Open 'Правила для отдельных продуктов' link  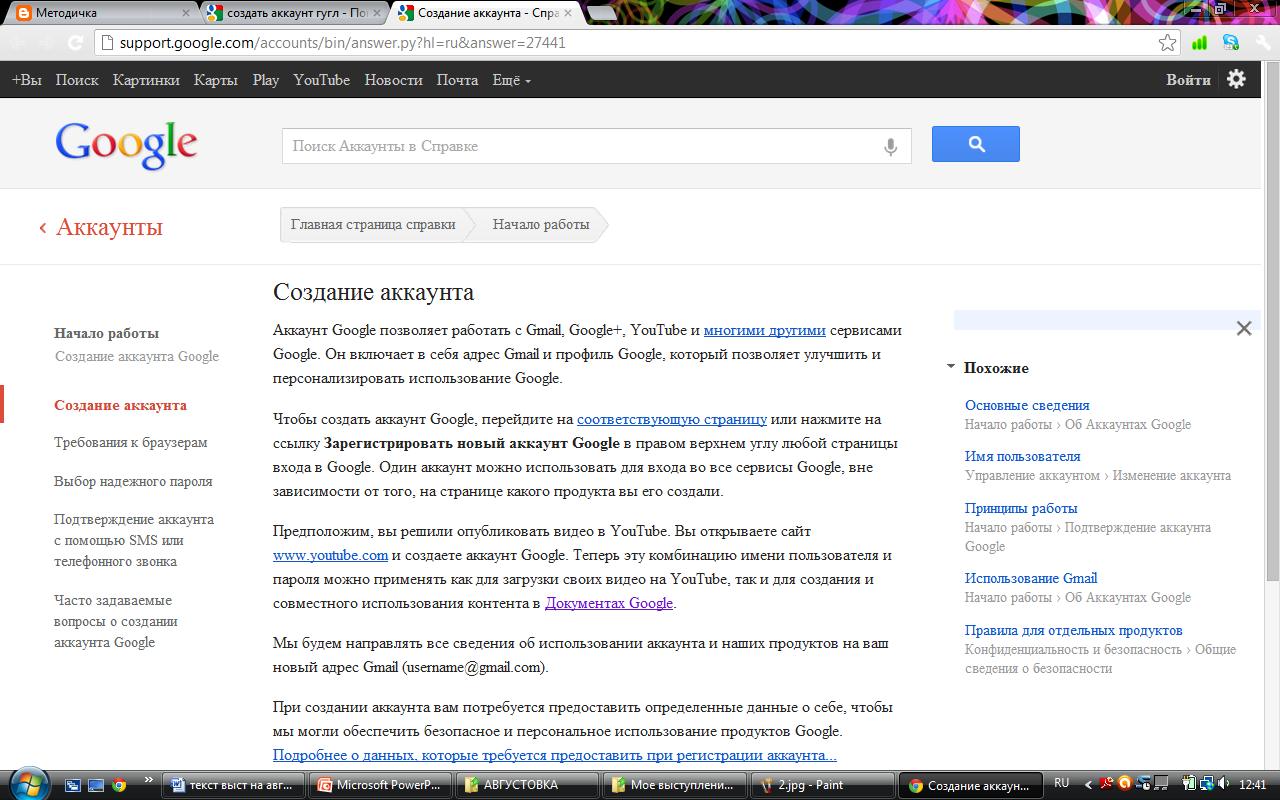(1074, 630)
